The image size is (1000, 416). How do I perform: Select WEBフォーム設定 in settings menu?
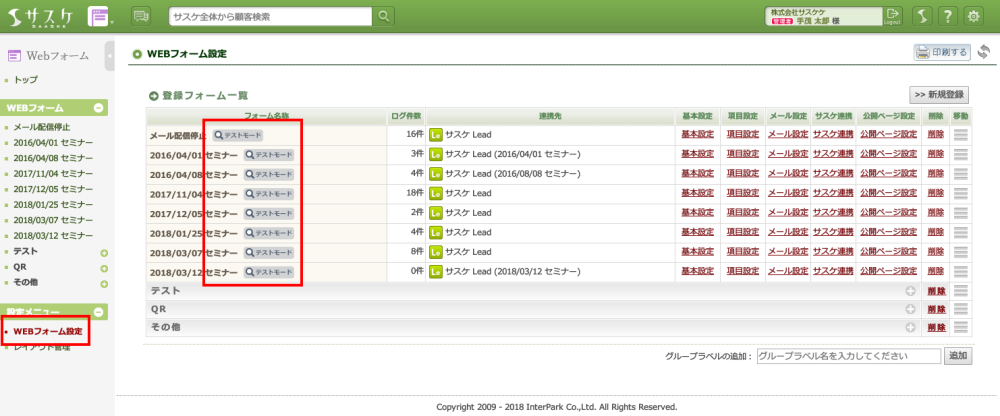[x=48, y=331]
